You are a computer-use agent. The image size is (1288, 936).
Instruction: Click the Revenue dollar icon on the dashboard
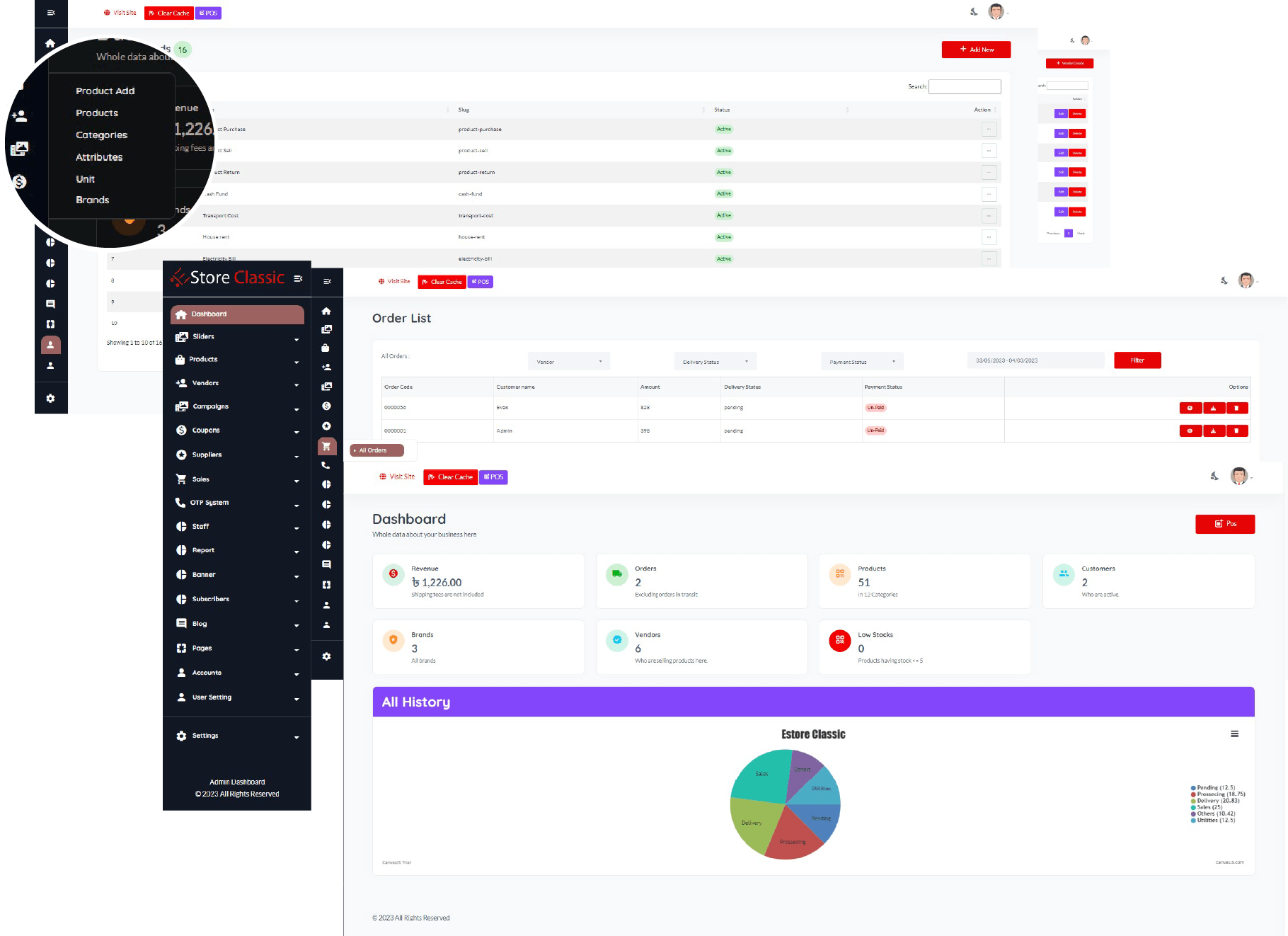point(393,574)
